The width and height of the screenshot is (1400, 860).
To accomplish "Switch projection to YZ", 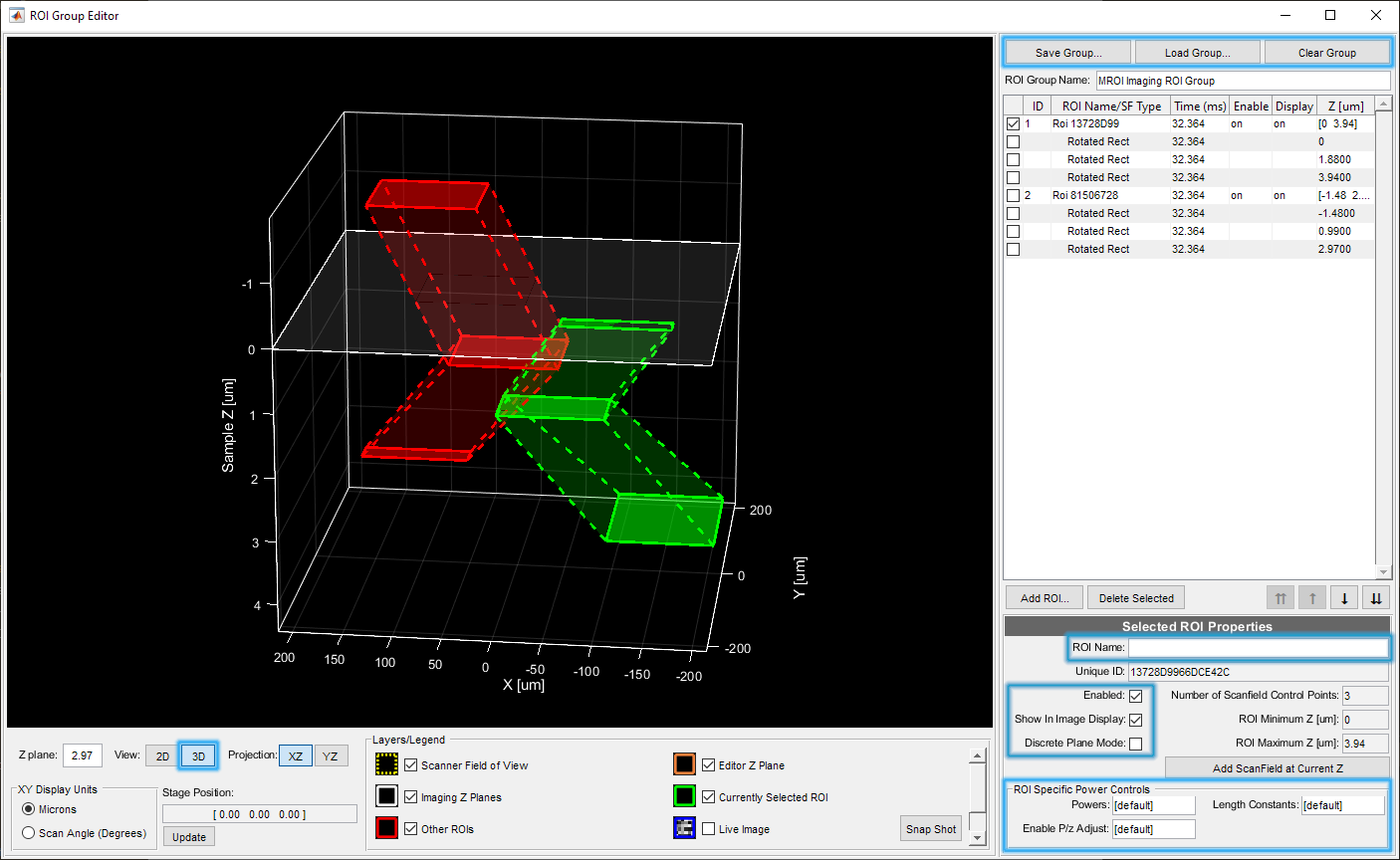I will 331,756.
